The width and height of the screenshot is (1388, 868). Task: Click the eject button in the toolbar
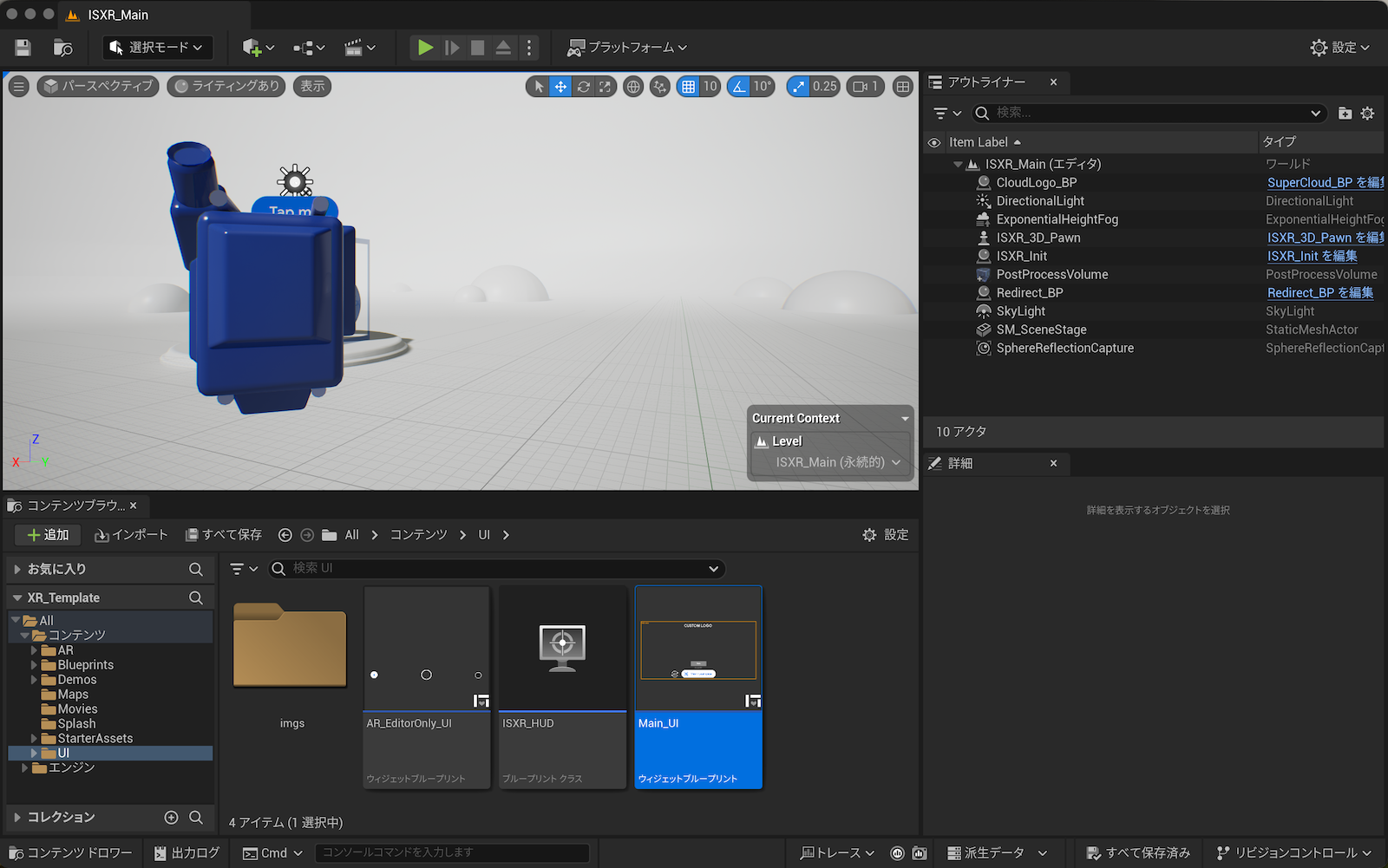coord(503,48)
